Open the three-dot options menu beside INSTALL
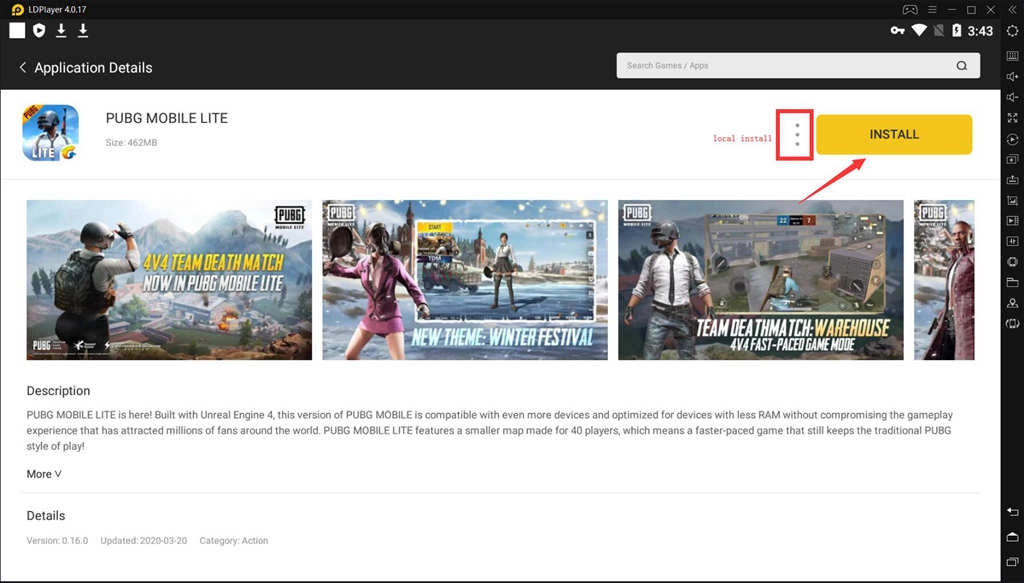Viewport: 1024px width, 583px height. (x=797, y=134)
